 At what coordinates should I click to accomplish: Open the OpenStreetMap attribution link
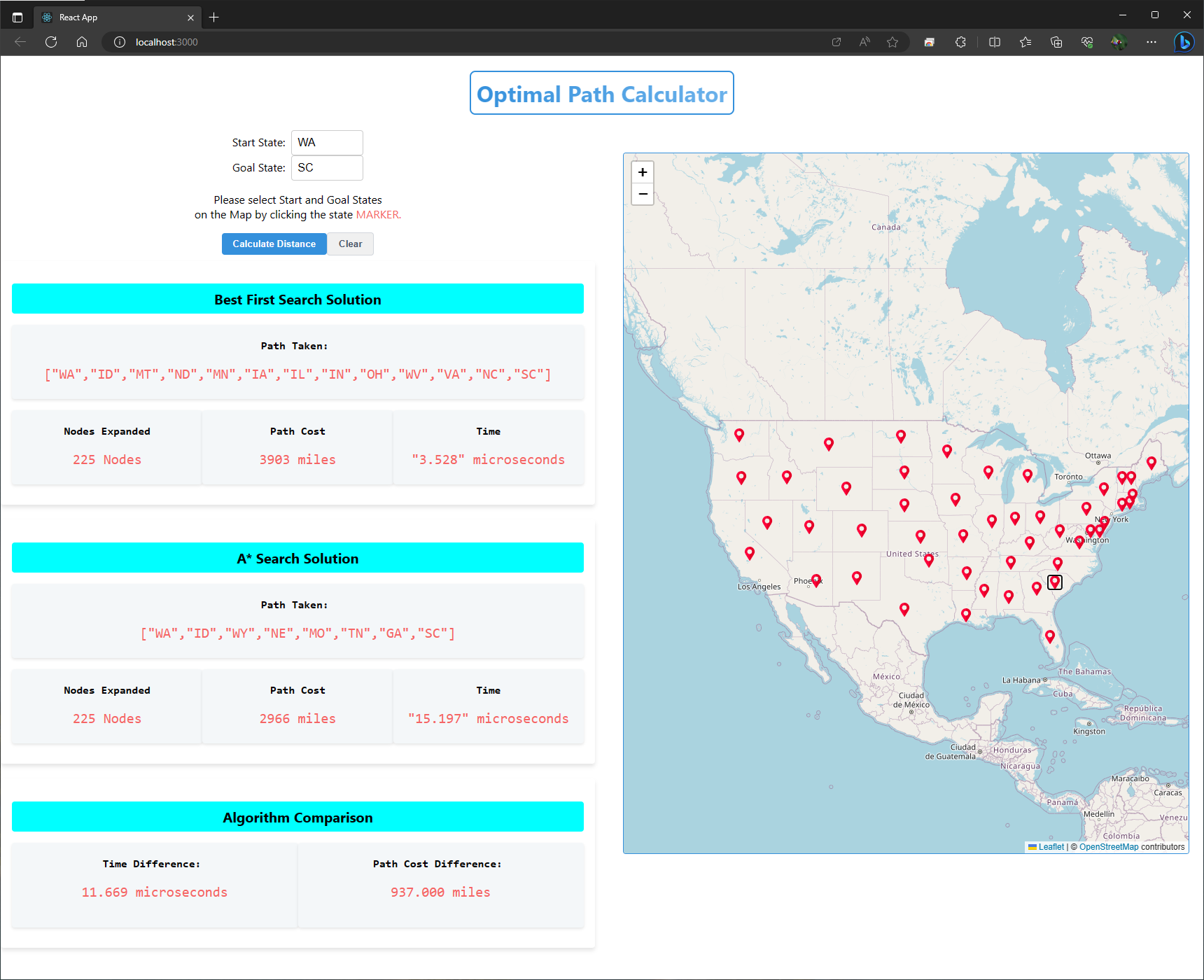(1108, 847)
